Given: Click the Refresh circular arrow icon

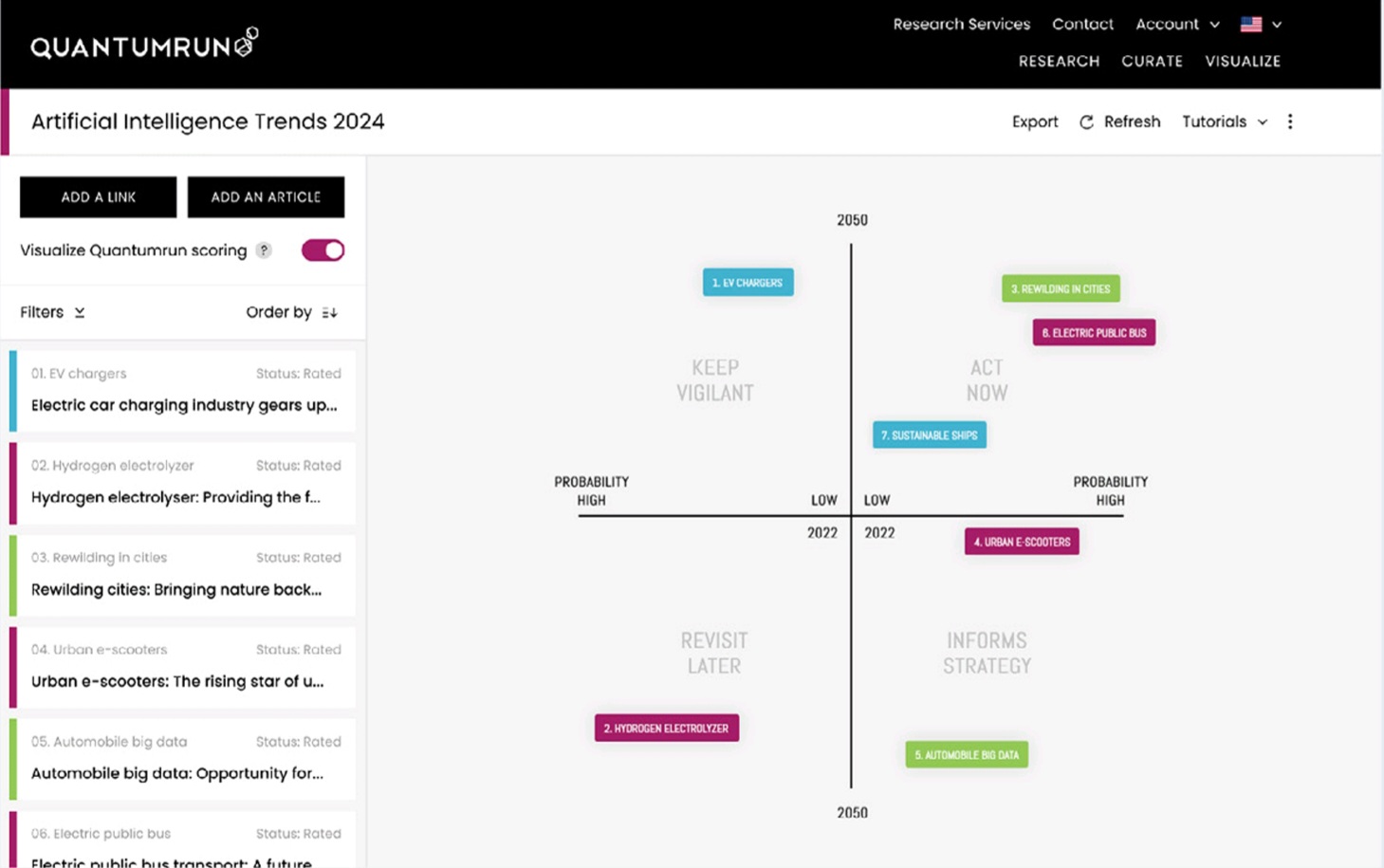Looking at the screenshot, I should [1086, 122].
